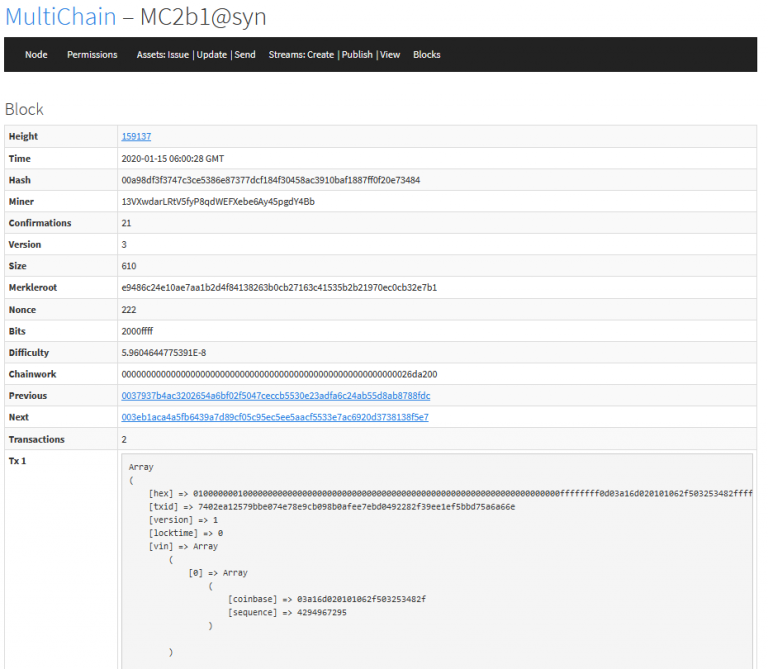
Task: Click the coinbase line in Tx 1
Action: pyautogui.click(x=326, y=599)
